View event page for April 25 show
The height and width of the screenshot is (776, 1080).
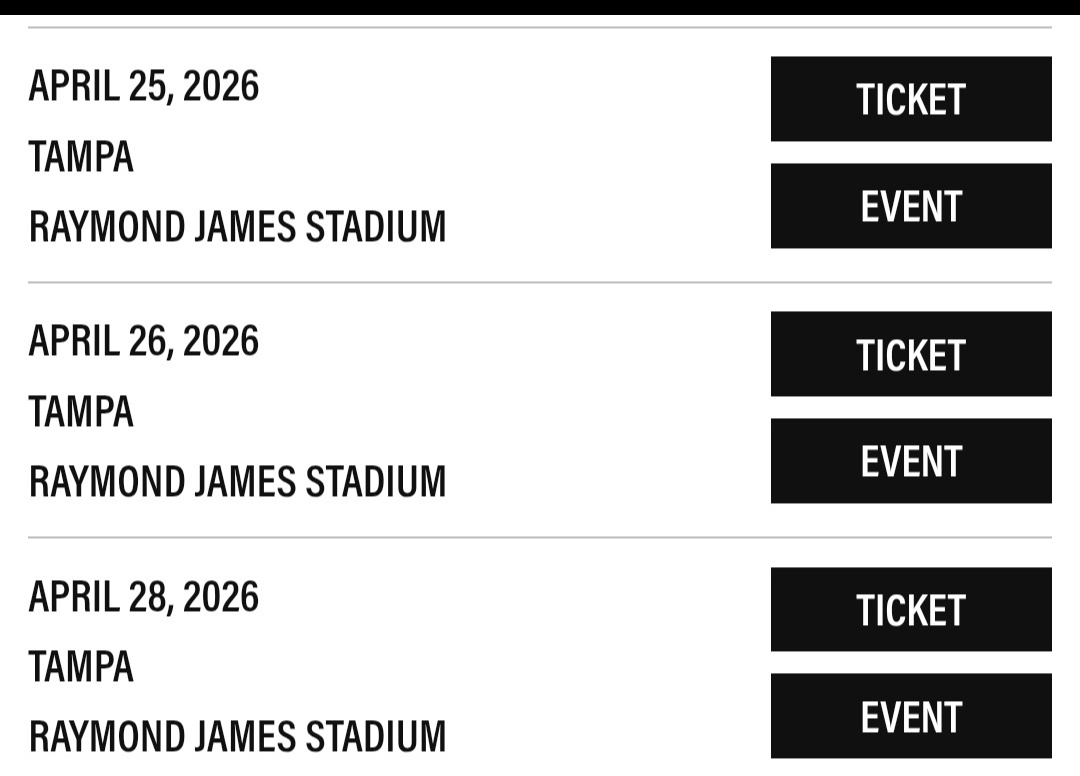911,206
